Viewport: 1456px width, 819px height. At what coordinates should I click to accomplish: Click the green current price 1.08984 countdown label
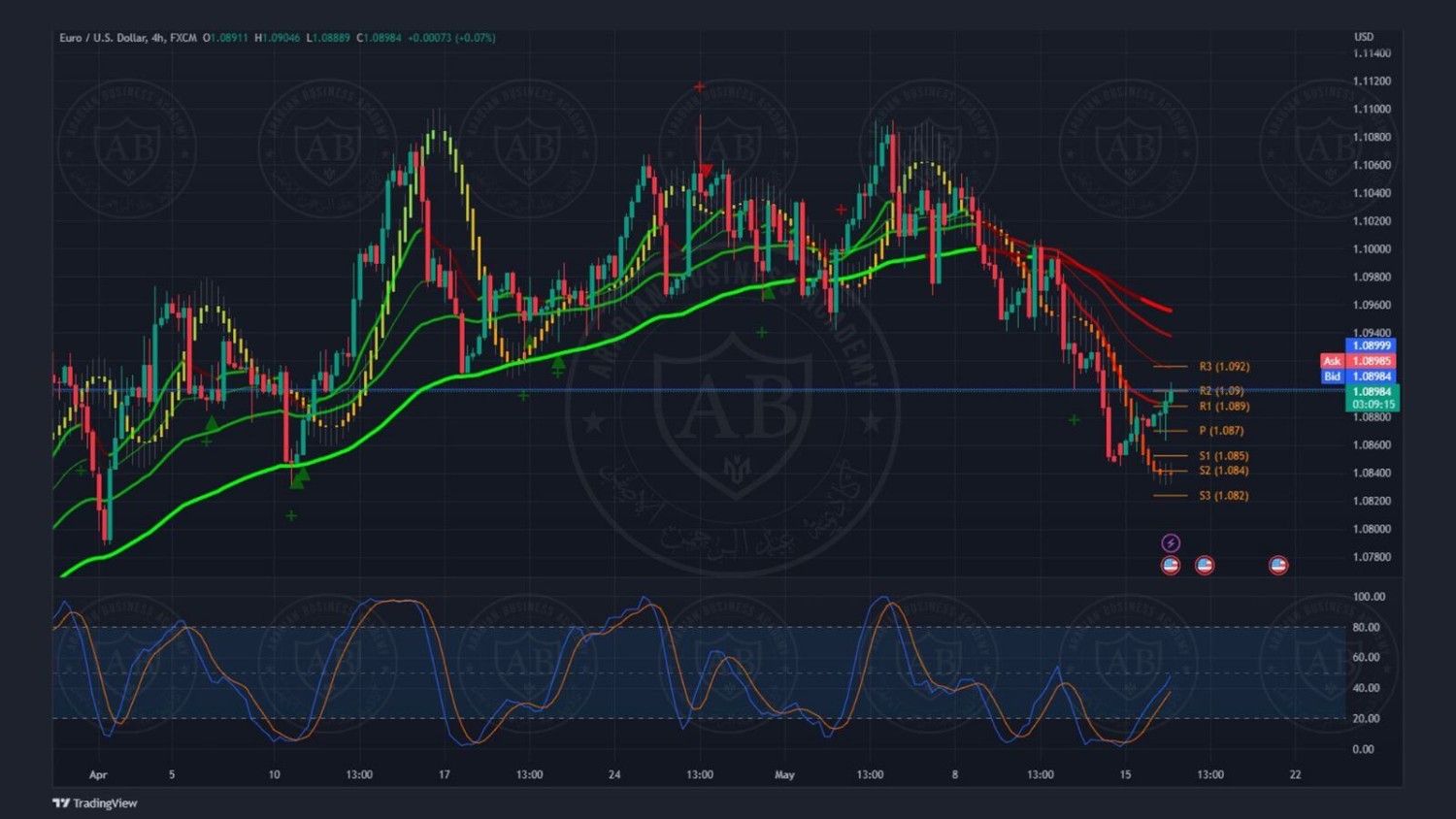(x=1372, y=398)
